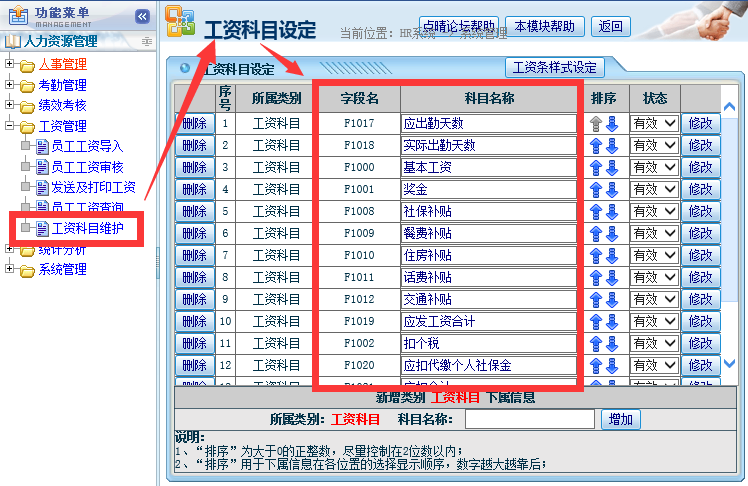Open the 状态 dropdown for 应出勤天数 row
This screenshot has height=486, width=748.
(654, 124)
